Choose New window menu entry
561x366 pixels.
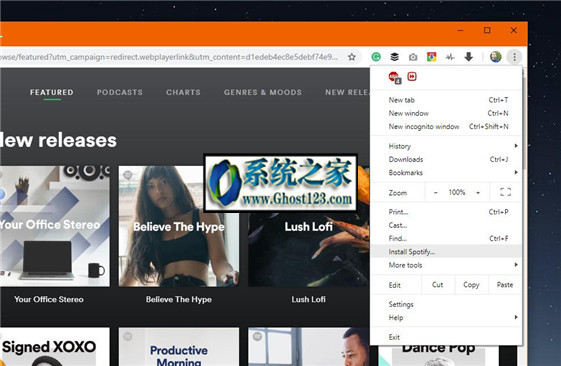(446, 113)
